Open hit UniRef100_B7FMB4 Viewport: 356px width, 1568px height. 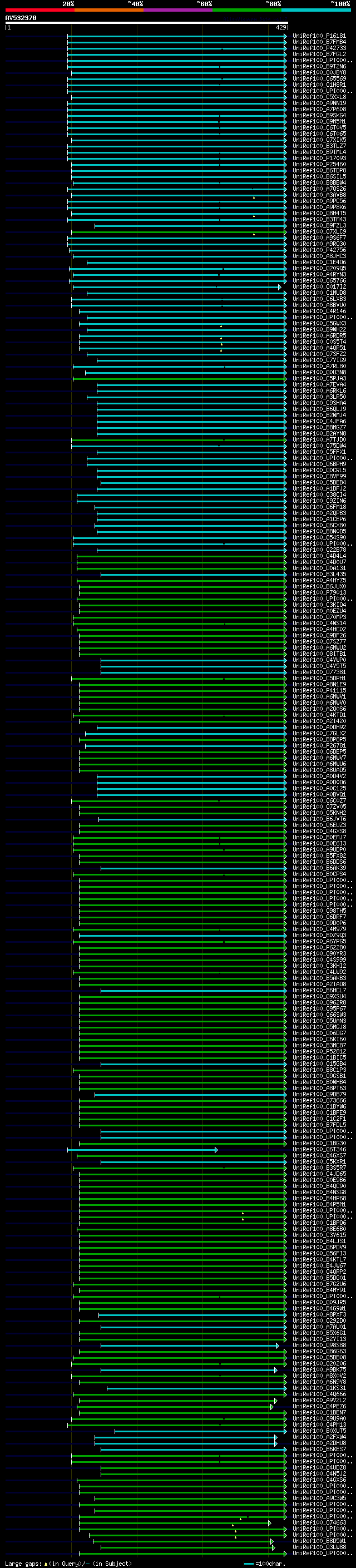pyautogui.click(x=319, y=42)
